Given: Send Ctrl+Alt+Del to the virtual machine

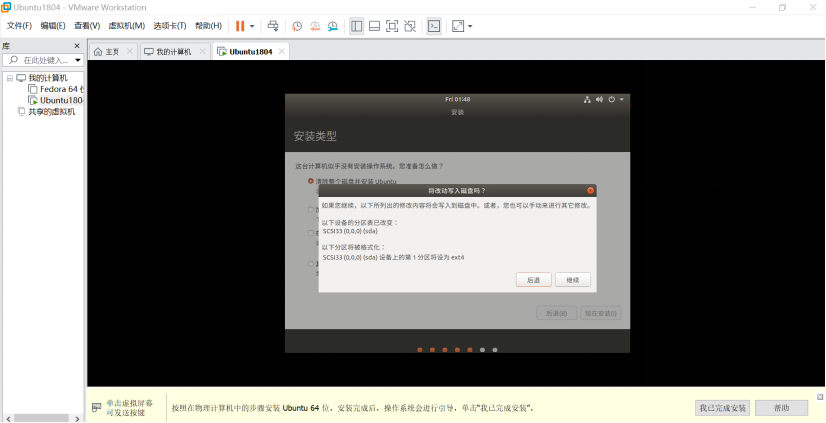Looking at the screenshot, I should 273,26.
